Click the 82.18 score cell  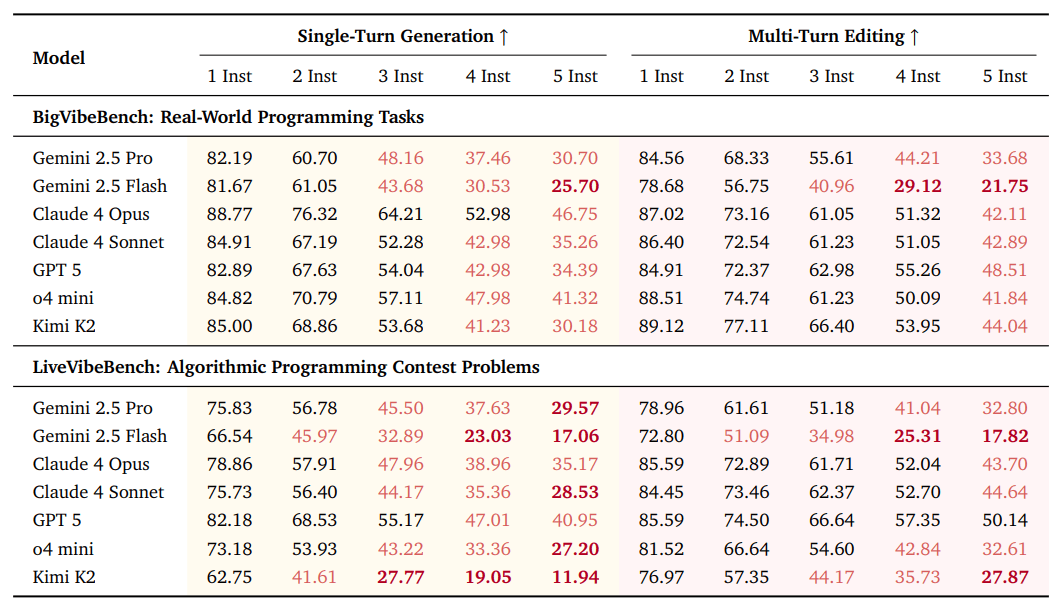(x=229, y=520)
